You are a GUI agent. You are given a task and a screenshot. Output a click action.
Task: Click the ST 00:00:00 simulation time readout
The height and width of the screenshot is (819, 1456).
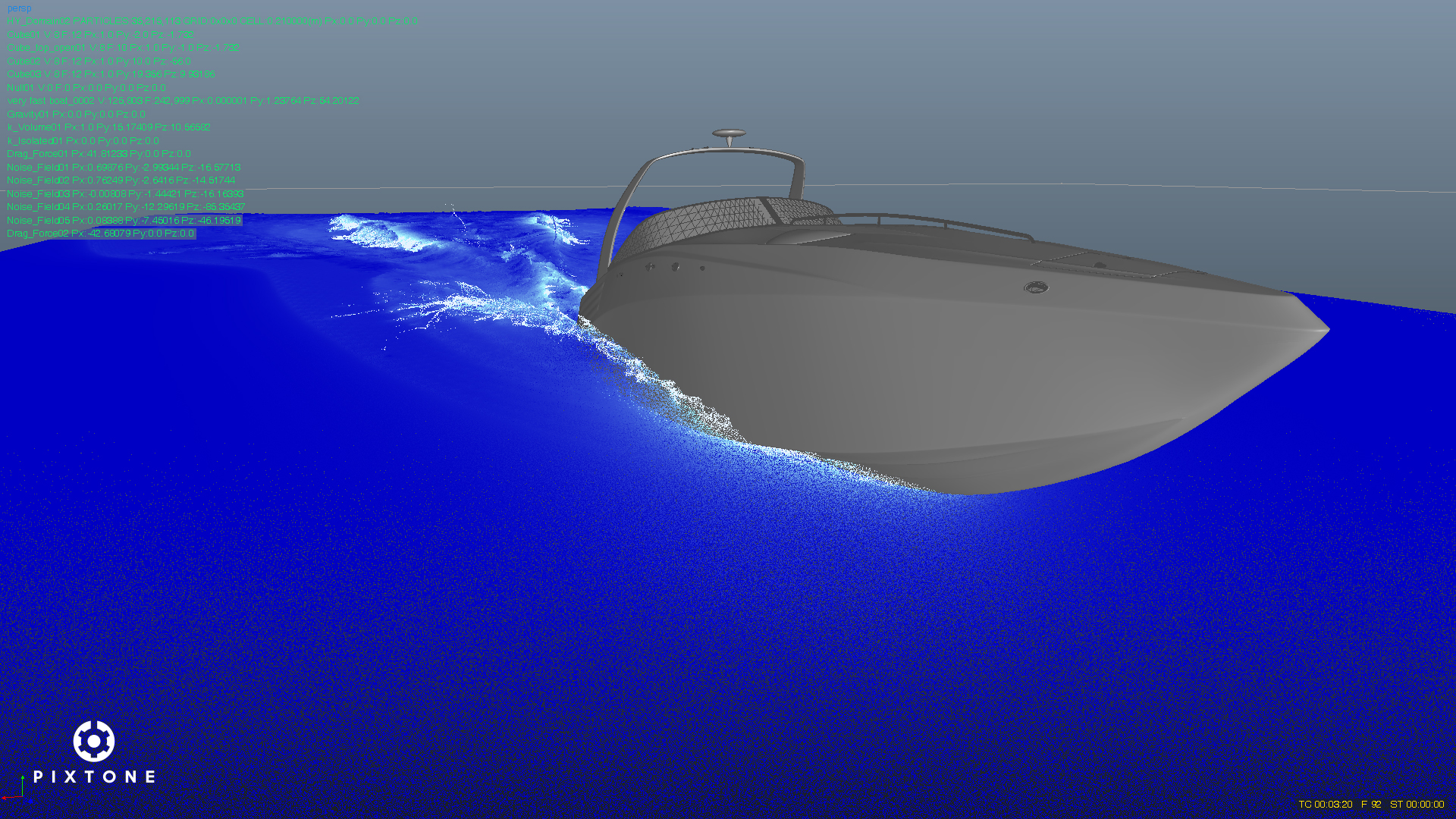(1417, 805)
